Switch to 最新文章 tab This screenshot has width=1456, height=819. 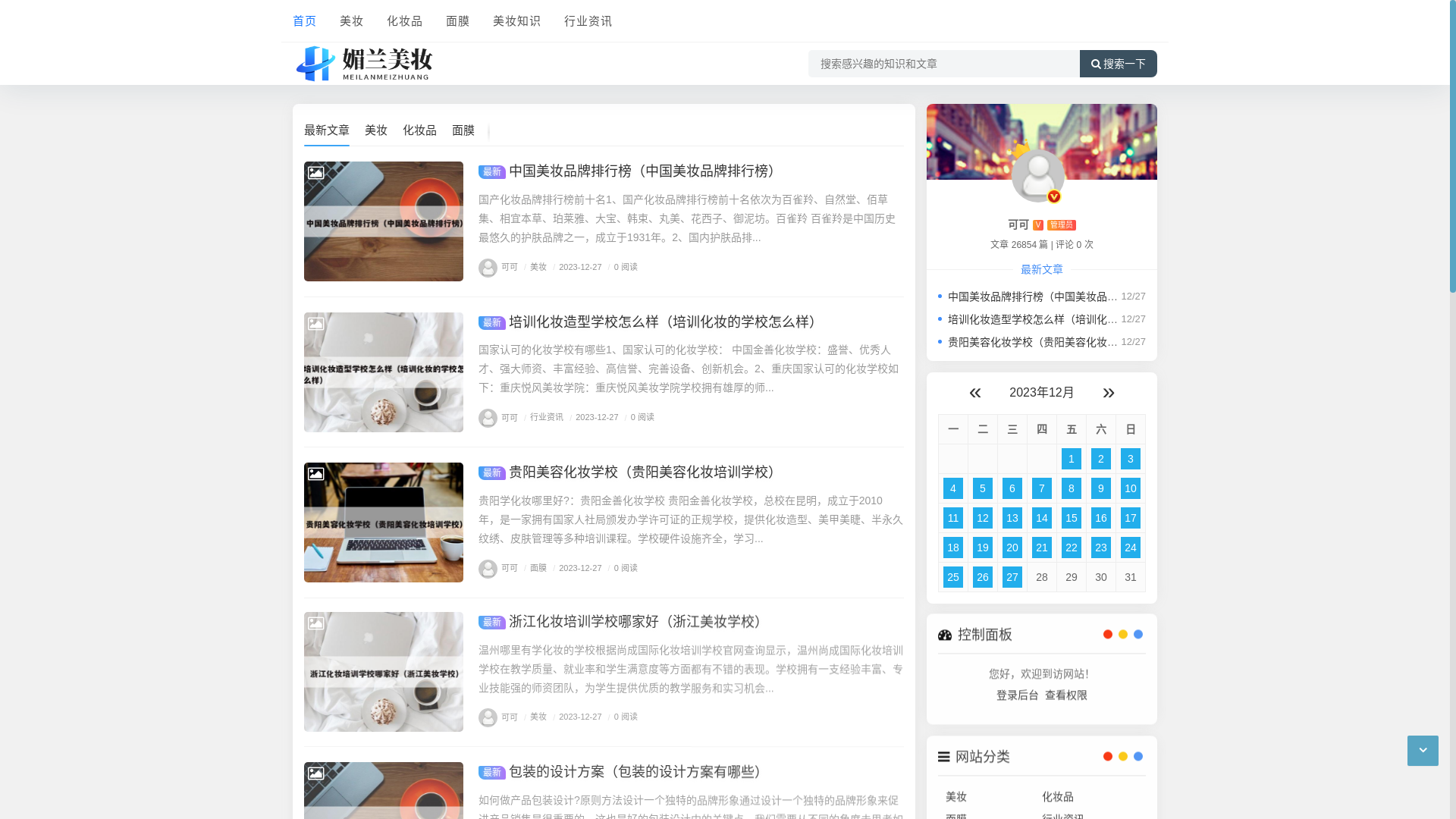pos(327,130)
